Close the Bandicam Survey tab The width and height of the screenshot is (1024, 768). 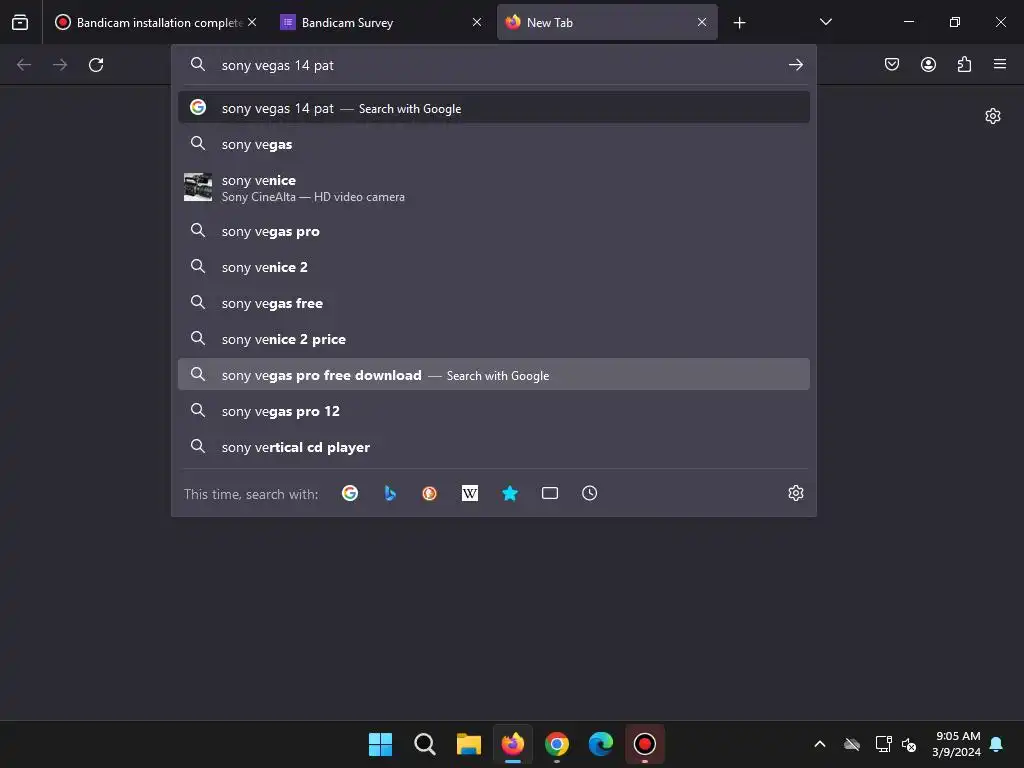(x=477, y=22)
